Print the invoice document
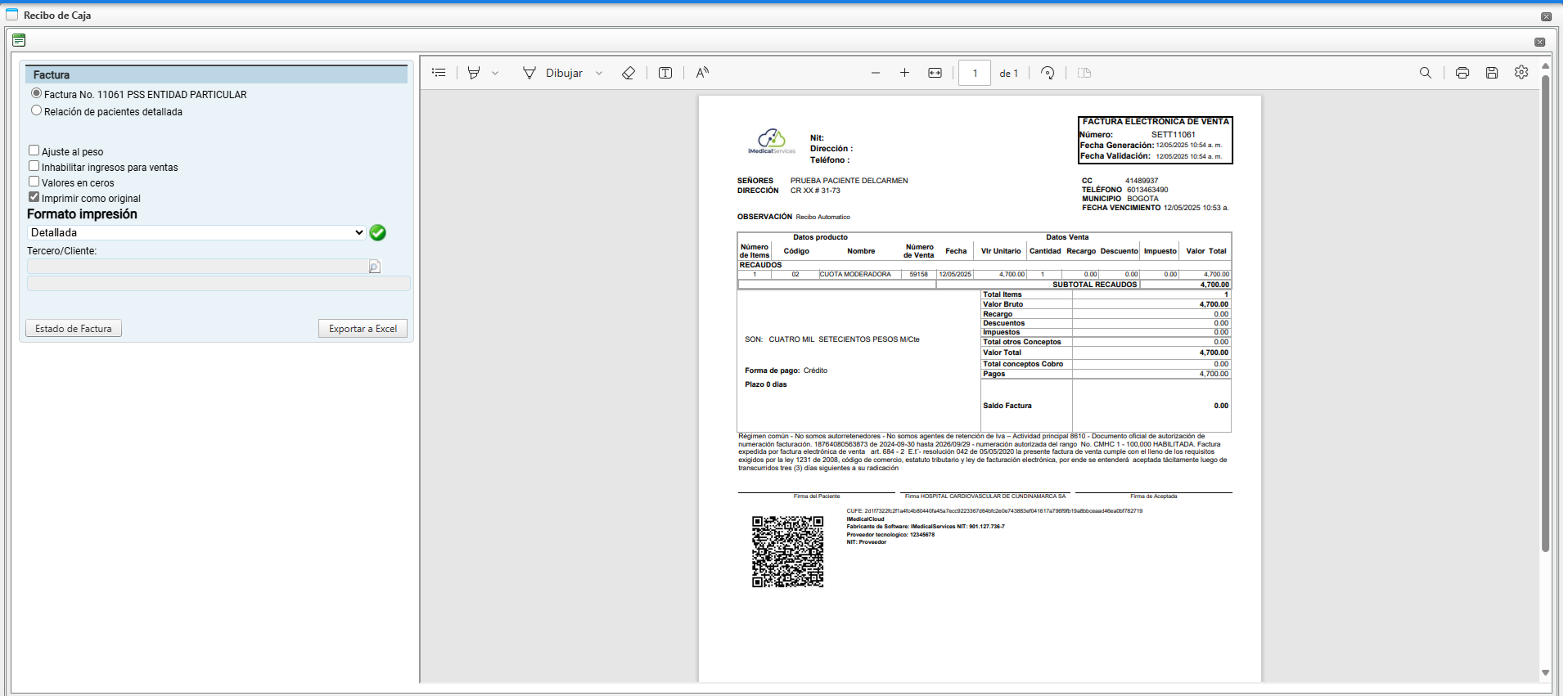This screenshot has width=1568, height=696. [x=1462, y=73]
